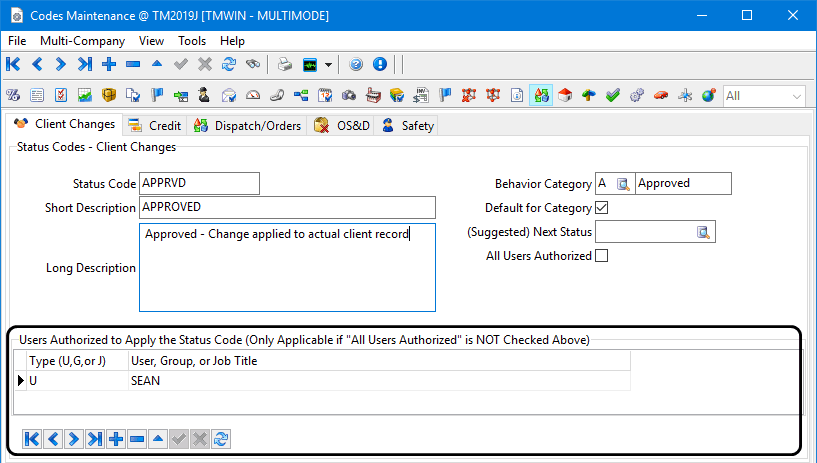The image size is (817, 463).
Task: Uncheck the Default for Category checkbox
Action: (601, 208)
